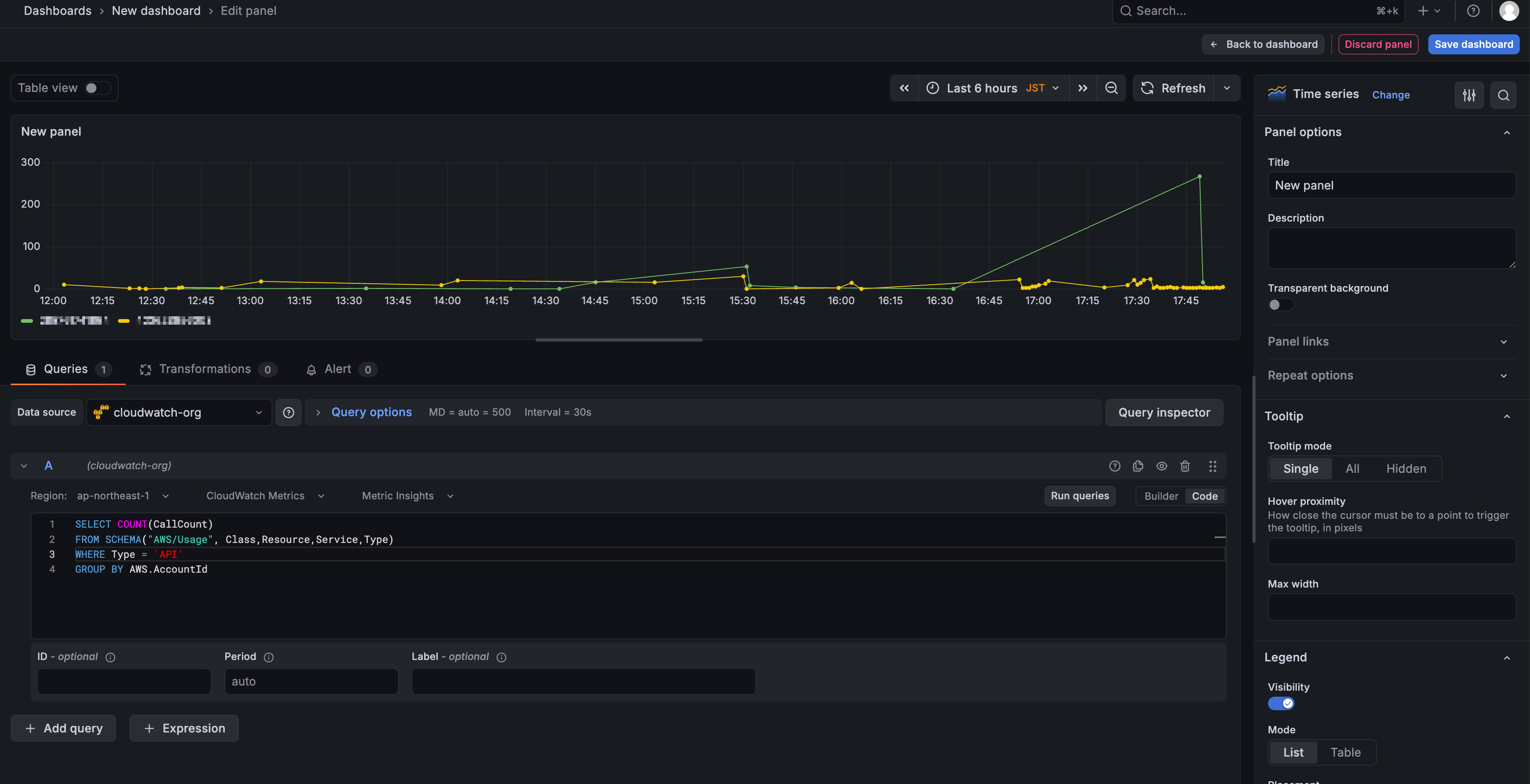
Task: Shift time range forward with double-right arrows
Action: click(1083, 88)
